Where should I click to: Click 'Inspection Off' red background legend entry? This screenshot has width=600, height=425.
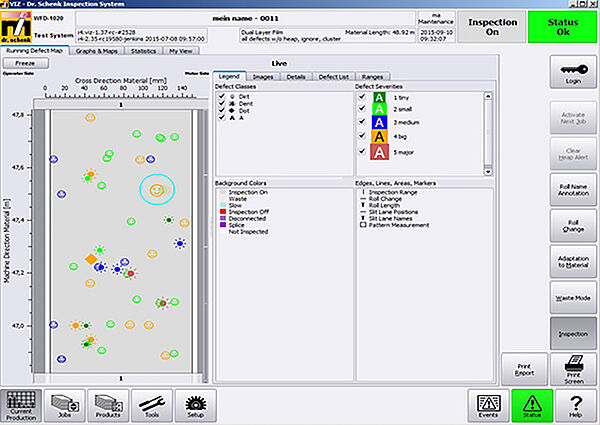point(245,212)
